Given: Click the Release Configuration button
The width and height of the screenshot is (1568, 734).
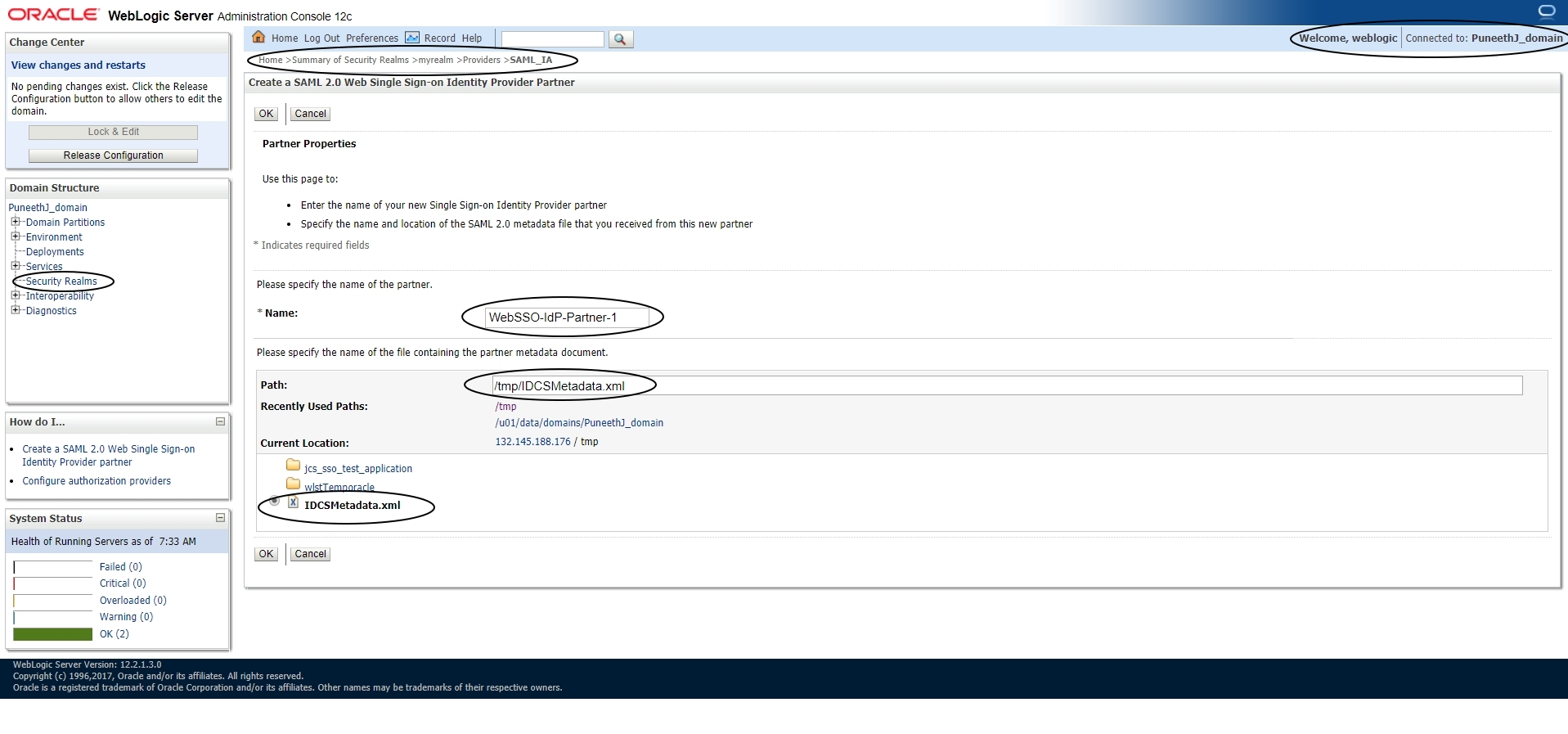Looking at the screenshot, I should pyautogui.click(x=113, y=155).
